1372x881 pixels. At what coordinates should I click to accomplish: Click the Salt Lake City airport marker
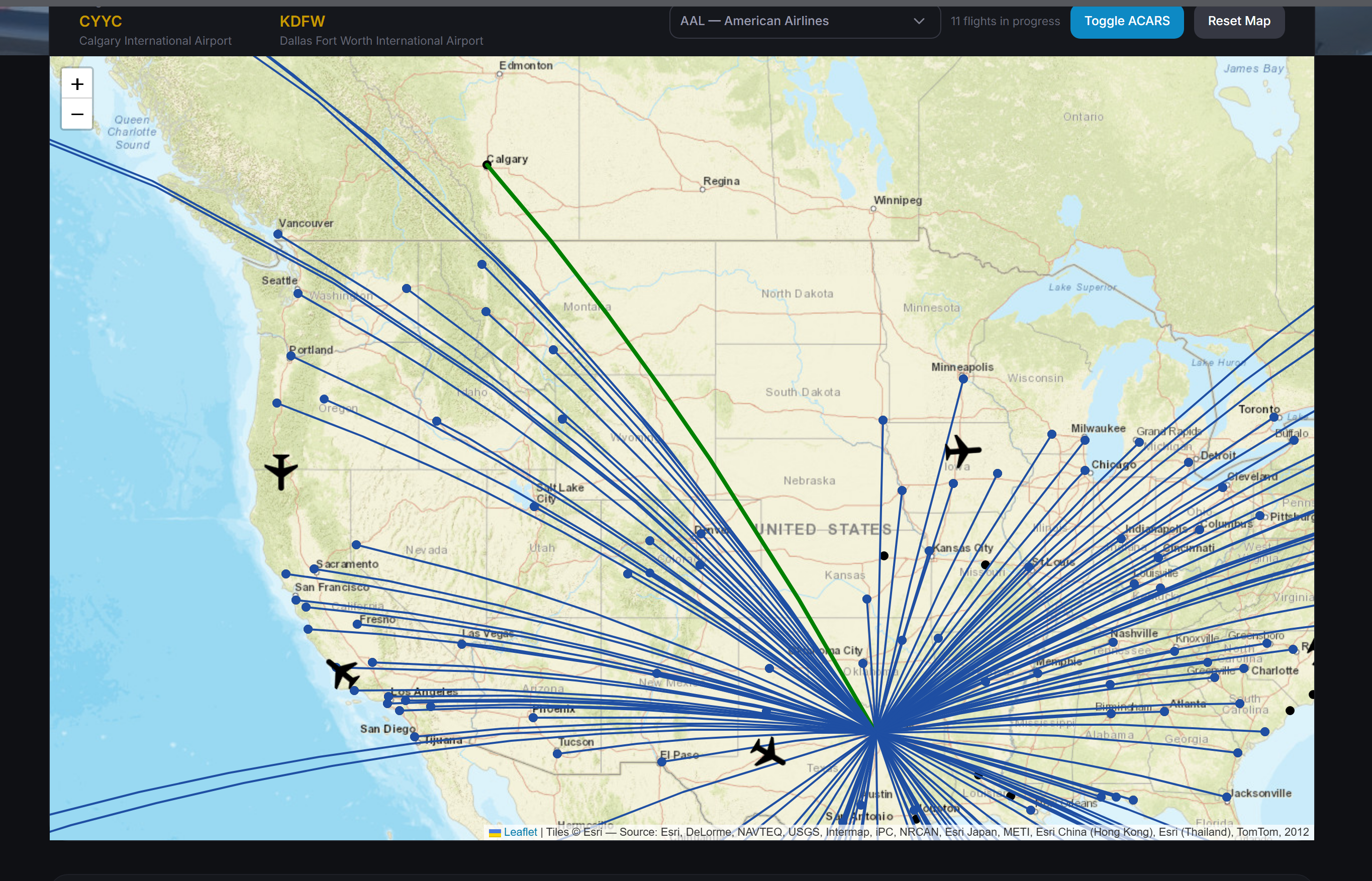pos(534,506)
